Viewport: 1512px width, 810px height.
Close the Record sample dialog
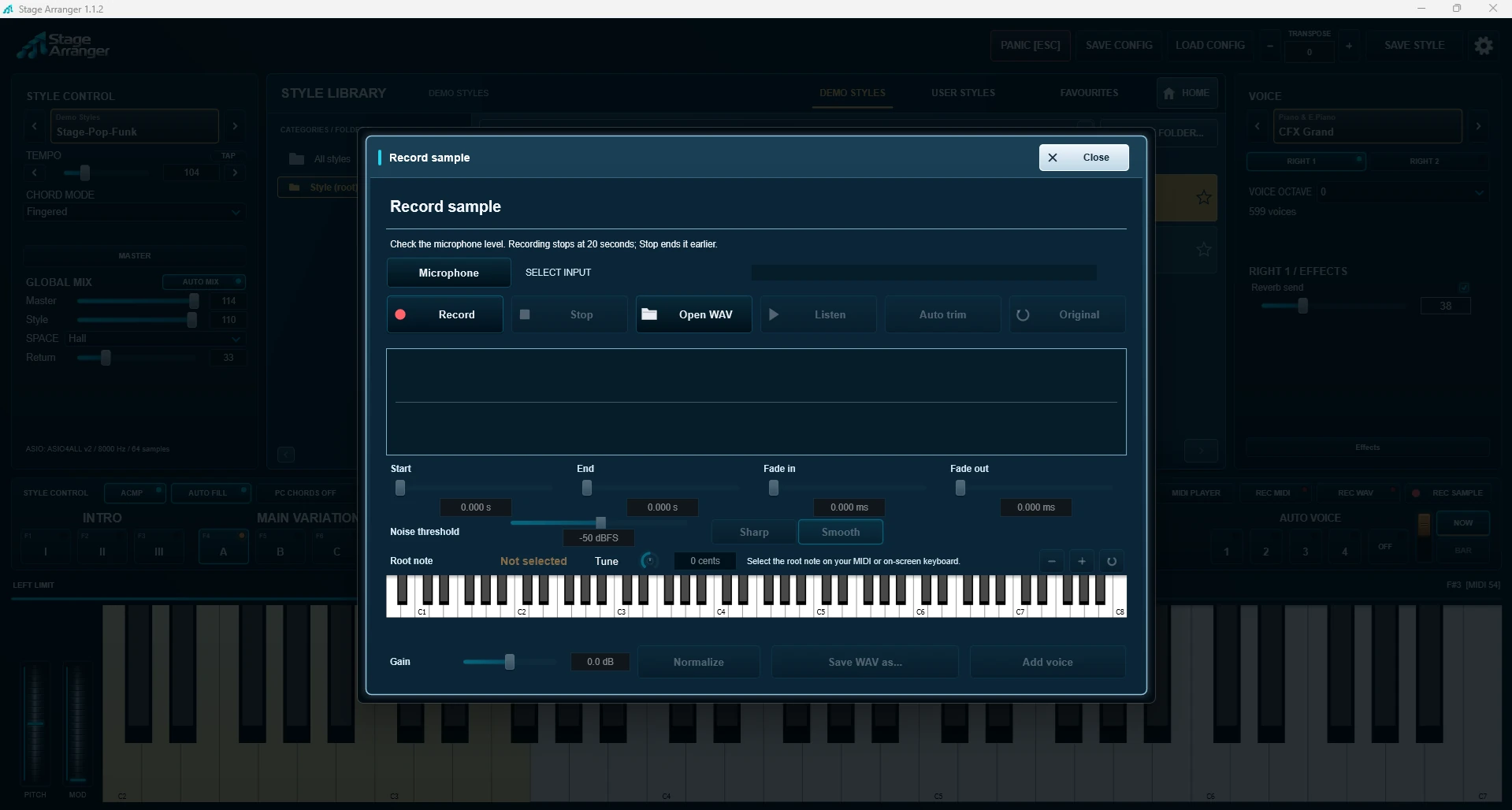[1083, 158]
